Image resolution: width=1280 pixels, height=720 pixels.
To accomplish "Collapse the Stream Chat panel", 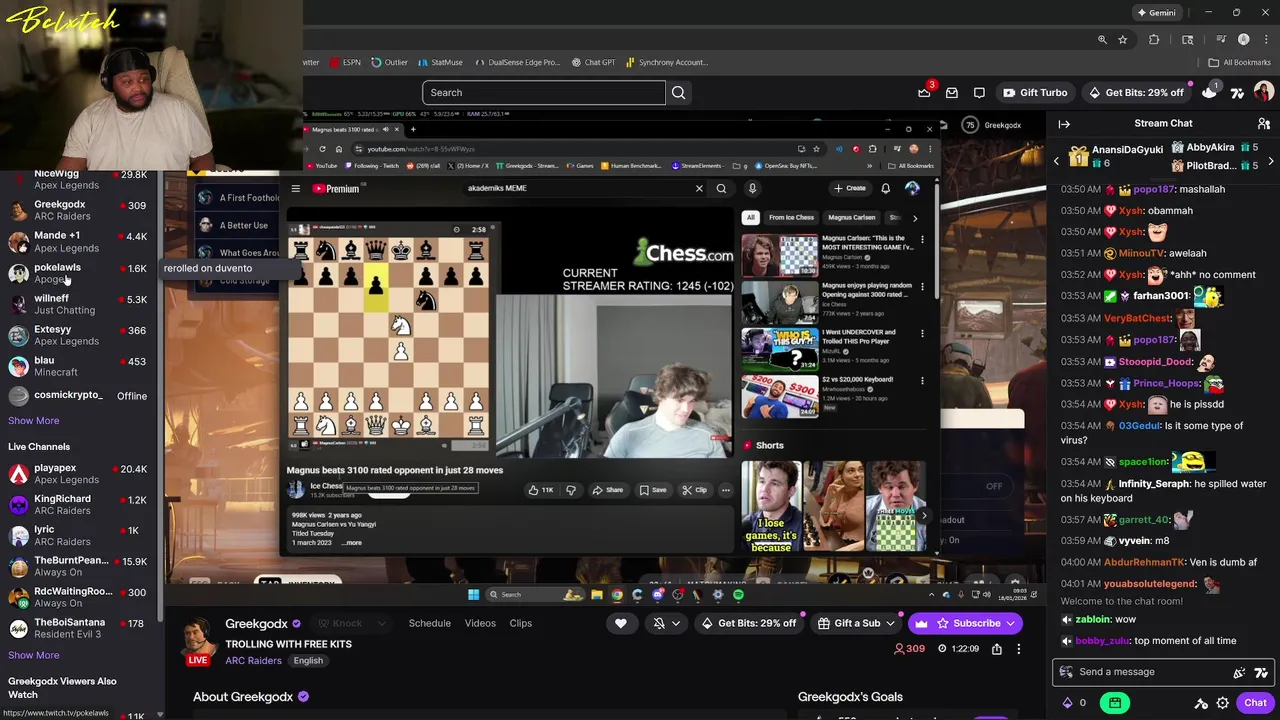I will point(1064,123).
